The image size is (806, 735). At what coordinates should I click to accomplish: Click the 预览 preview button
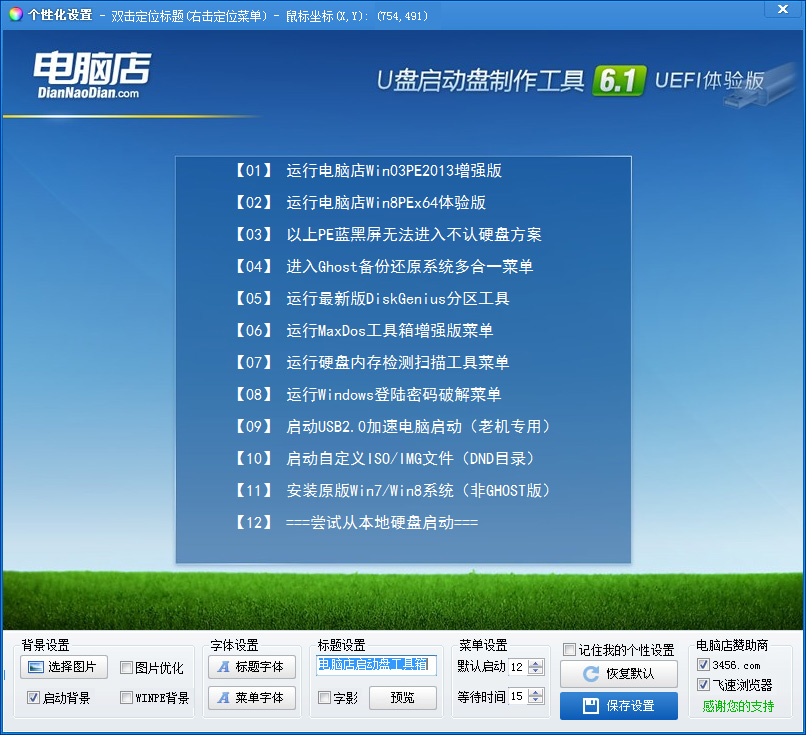pos(402,698)
